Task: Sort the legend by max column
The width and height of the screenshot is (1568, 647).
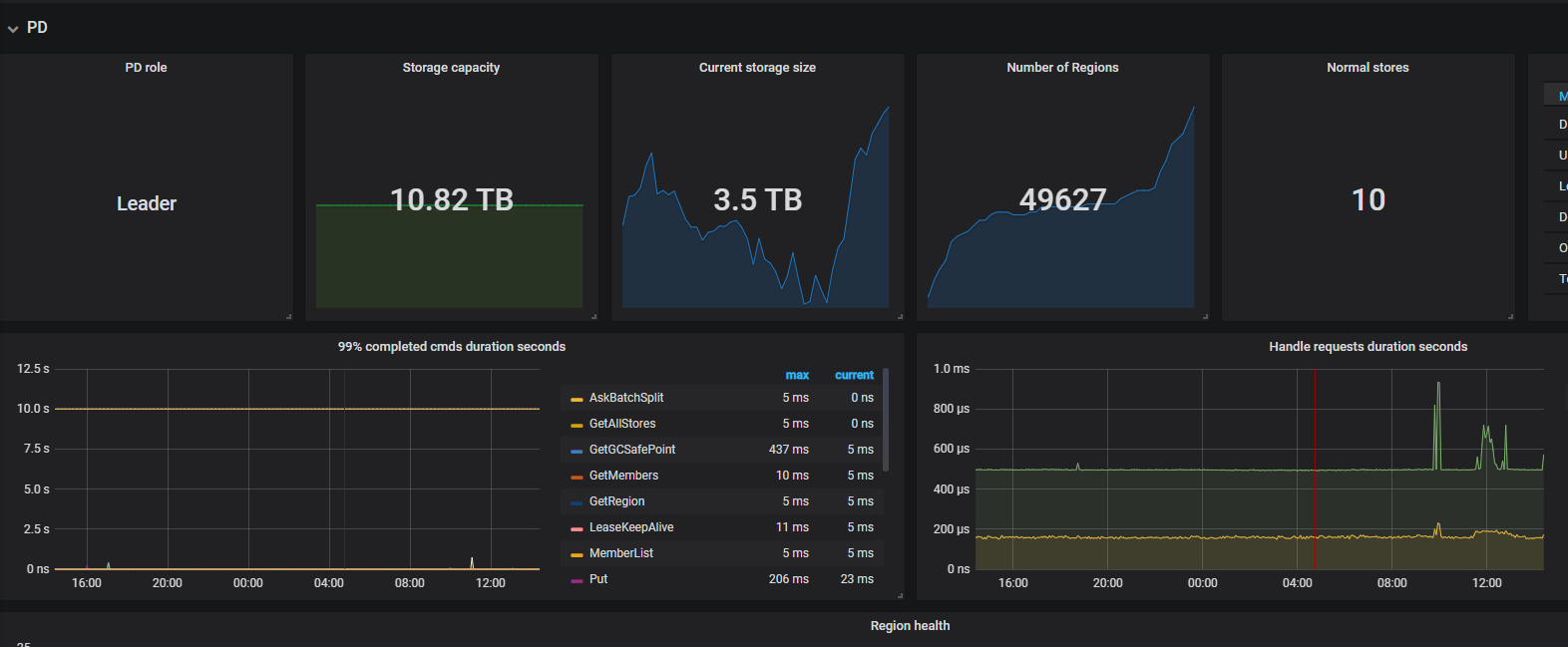Action: click(x=797, y=376)
